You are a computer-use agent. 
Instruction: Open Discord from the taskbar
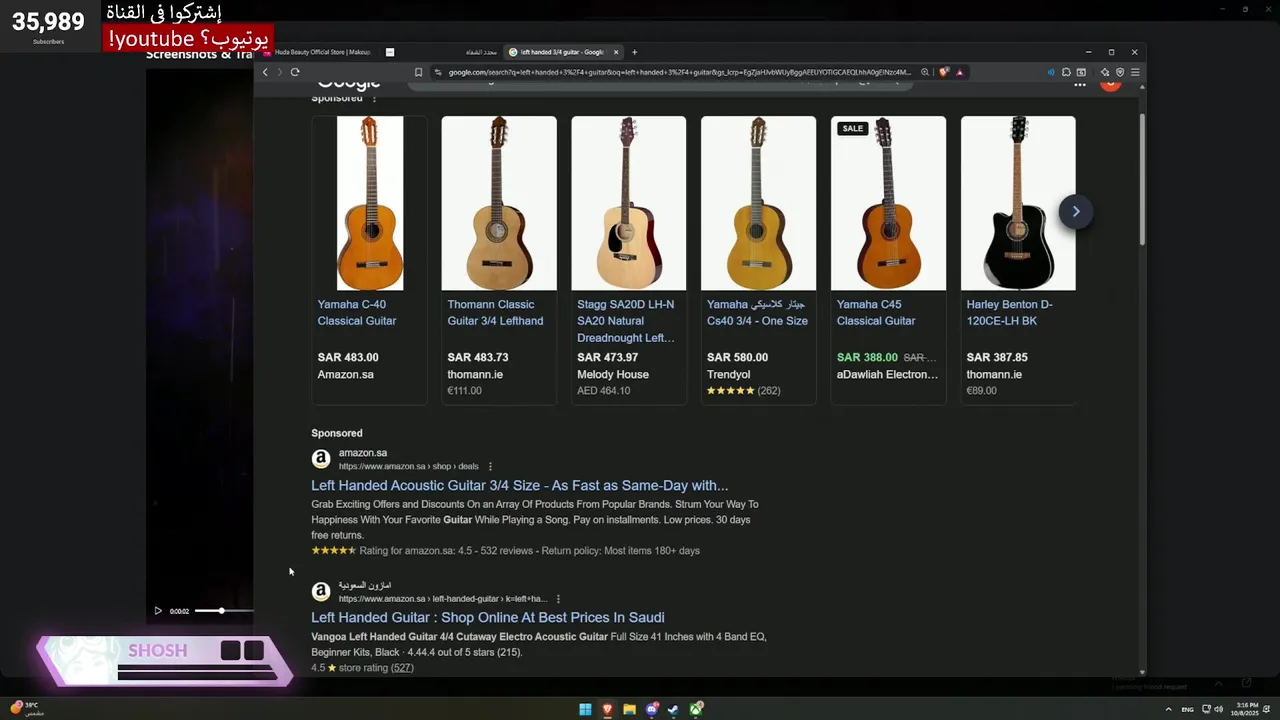pyautogui.click(x=652, y=709)
